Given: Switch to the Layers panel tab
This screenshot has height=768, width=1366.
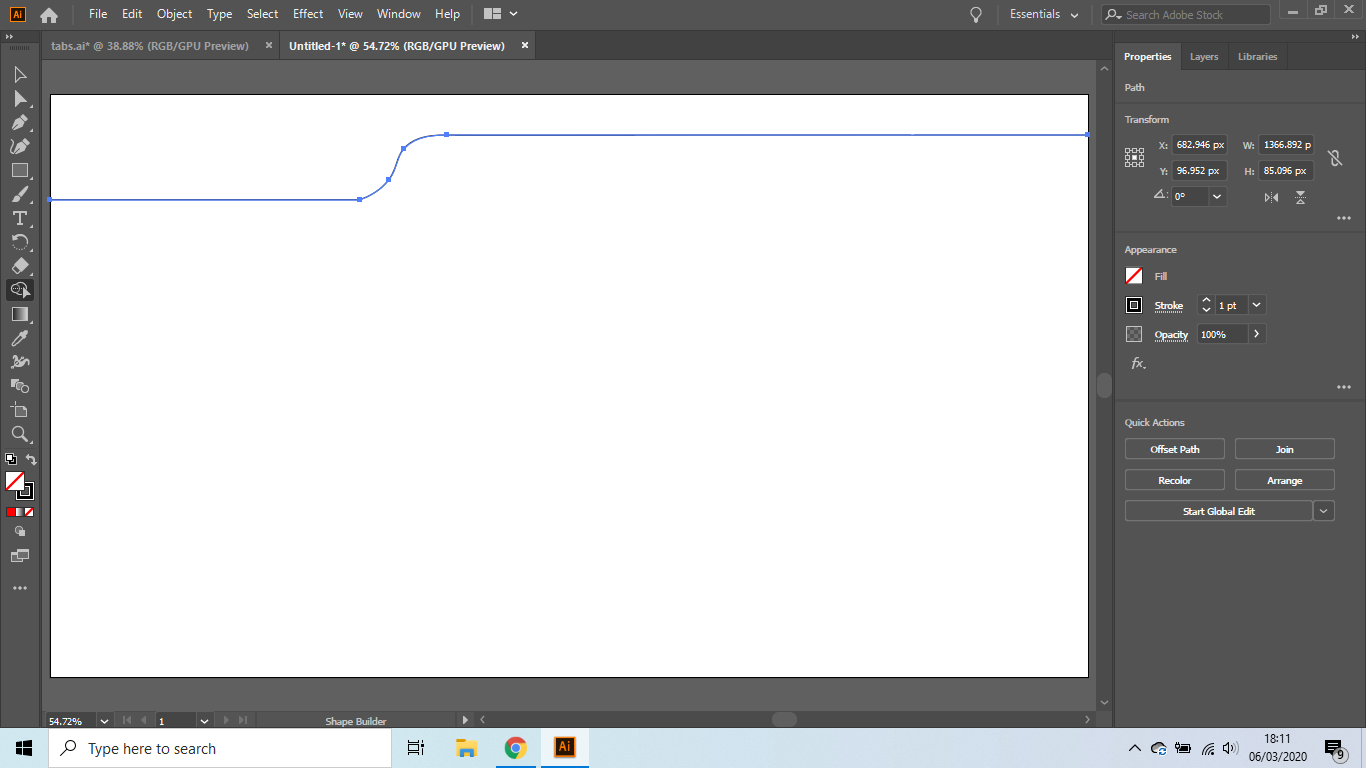Looking at the screenshot, I should pyautogui.click(x=1203, y=56).
